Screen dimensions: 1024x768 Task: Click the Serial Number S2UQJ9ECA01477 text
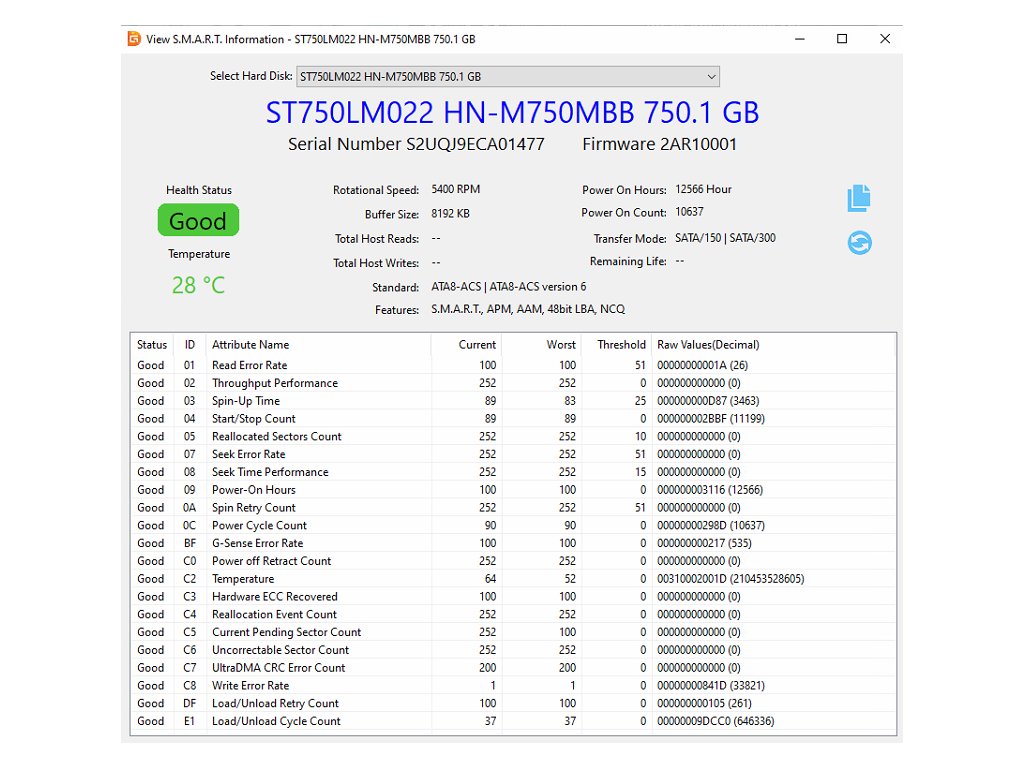pos(416,144)
